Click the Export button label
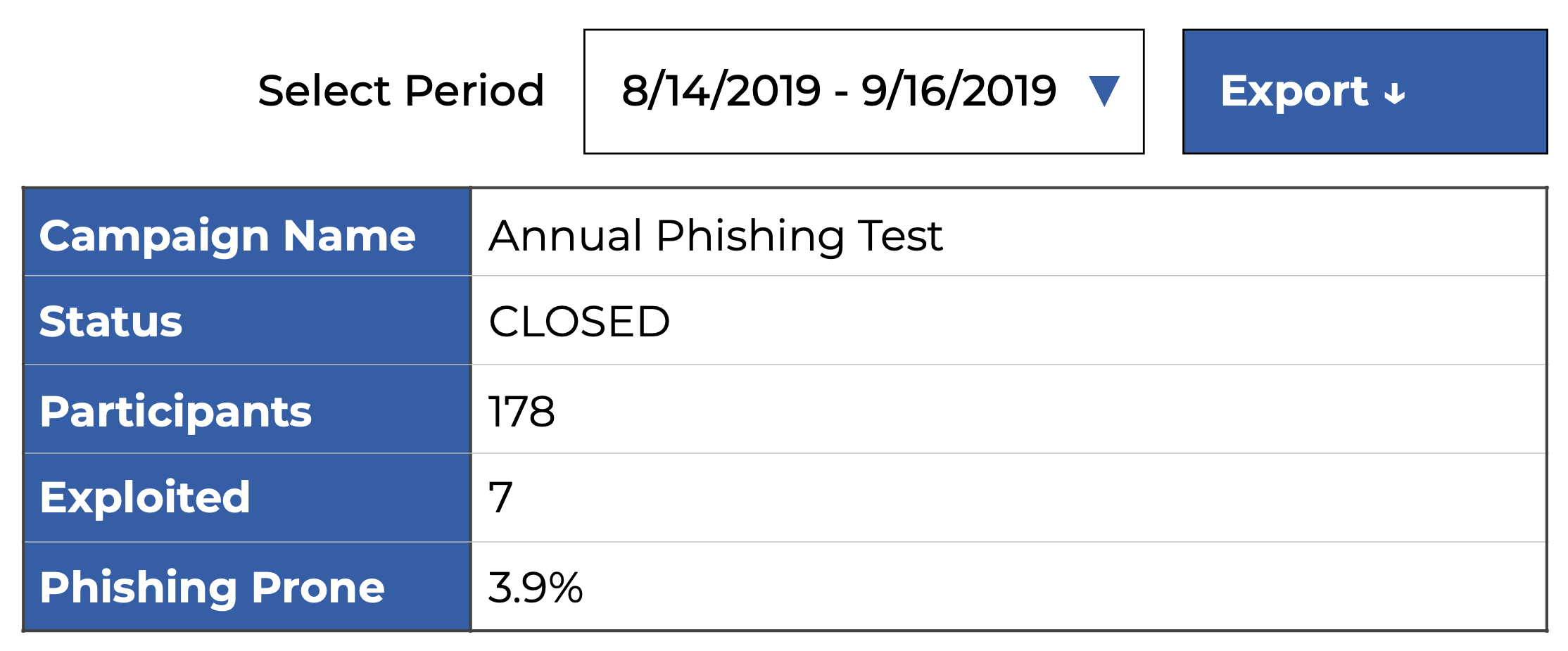The width and height of the screenshot is (1568, 651). pos(1294,91)
